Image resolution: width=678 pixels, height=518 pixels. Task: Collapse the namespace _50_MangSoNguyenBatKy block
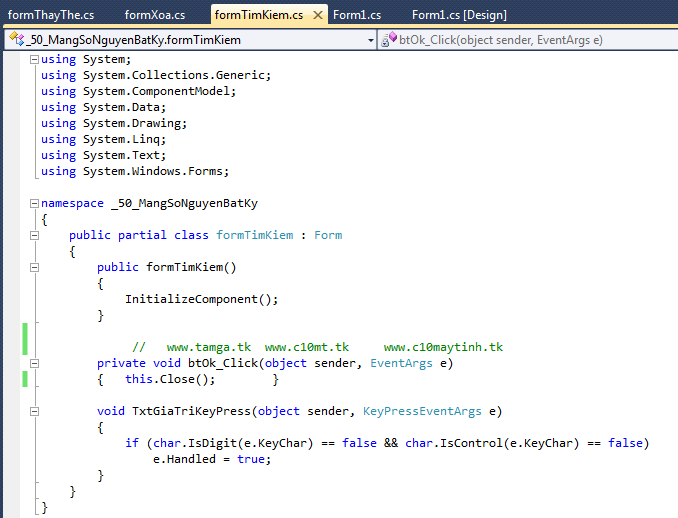(35, 203)
